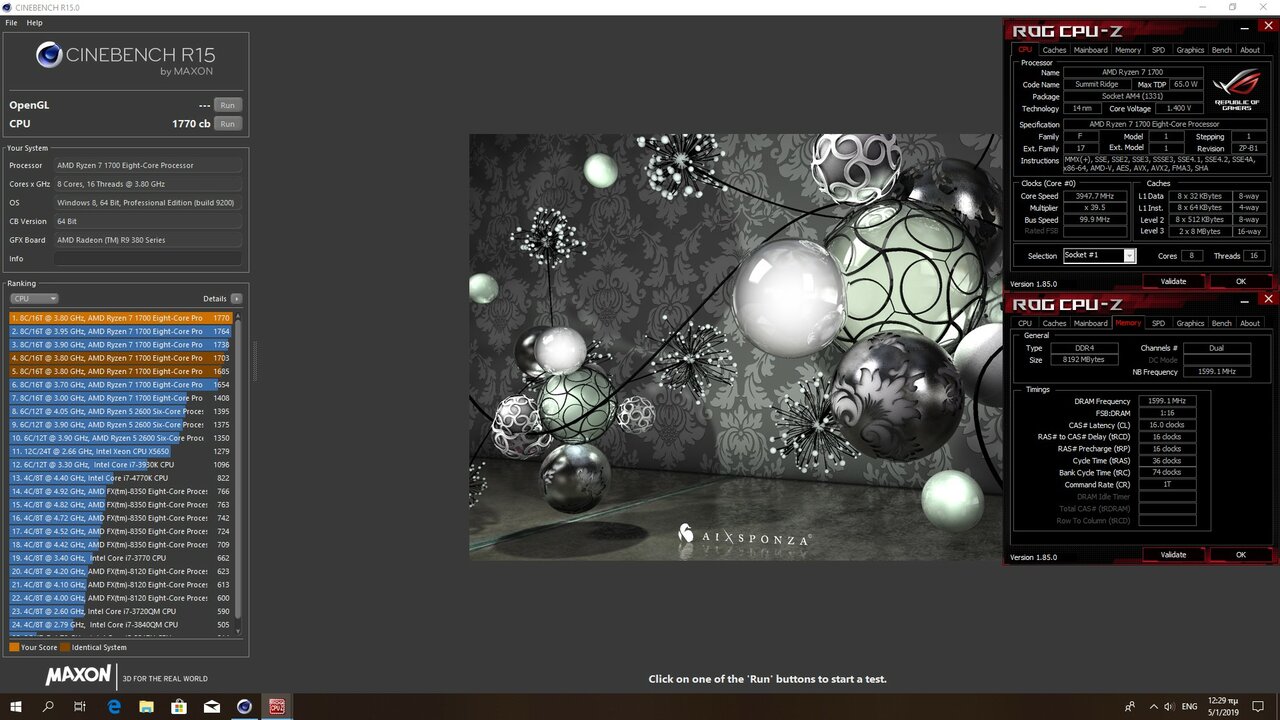This screenshot has width=1280, height=720.
Task: Click the Republic of Gamers logo
Action: (x=1236, y=91)
